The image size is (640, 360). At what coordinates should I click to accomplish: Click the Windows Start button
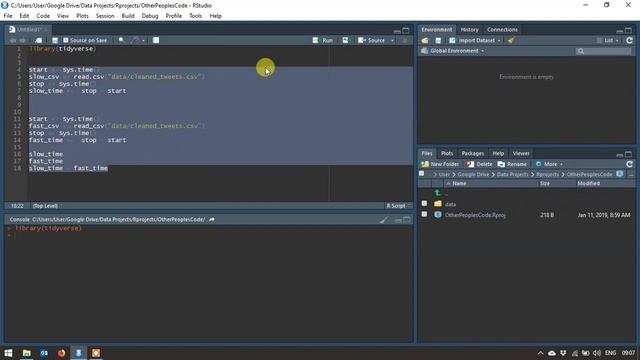pyautogui.click(x=8, y=353)
